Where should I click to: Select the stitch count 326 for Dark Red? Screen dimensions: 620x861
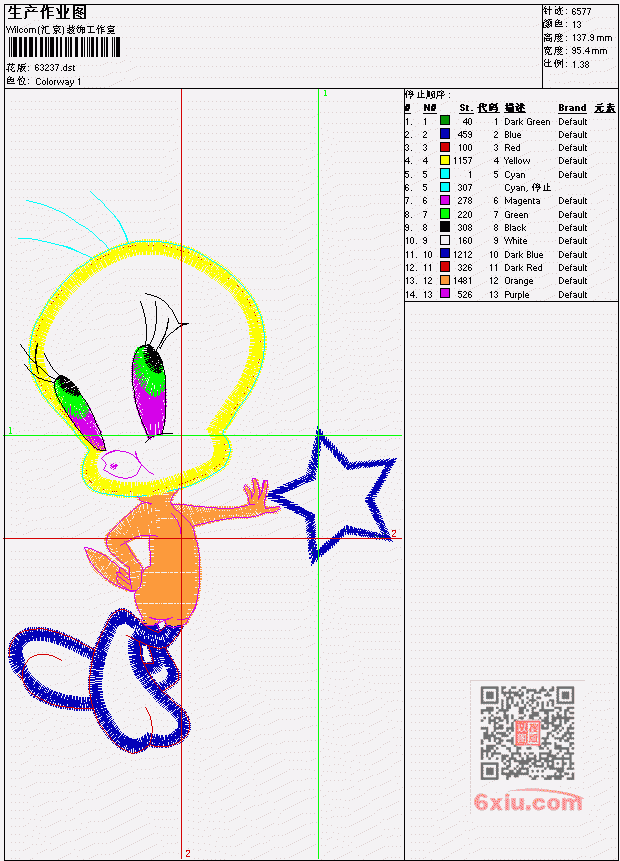(465, 268)
